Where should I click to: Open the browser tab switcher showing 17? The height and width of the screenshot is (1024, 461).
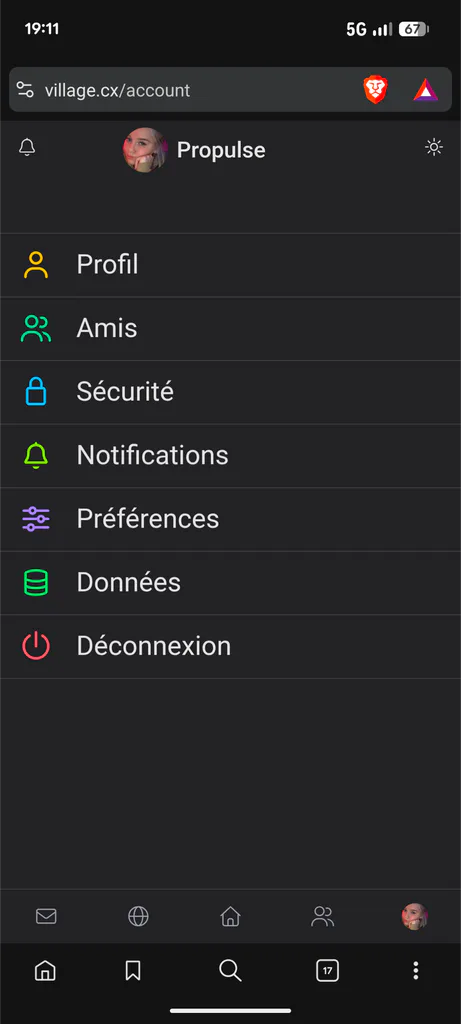328,970
